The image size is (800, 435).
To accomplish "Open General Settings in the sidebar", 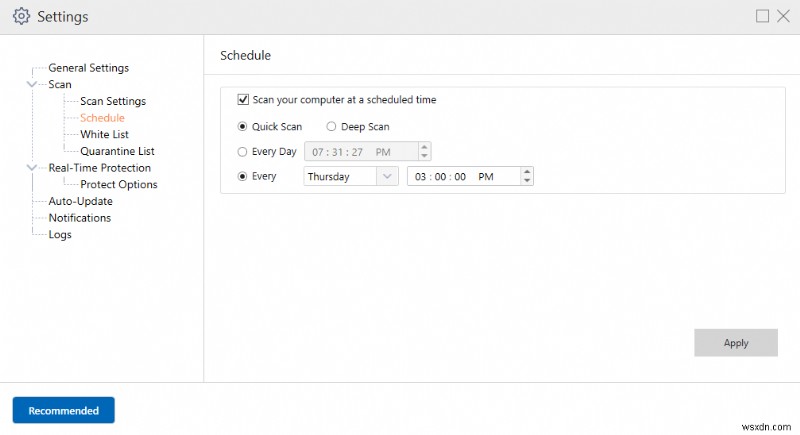I will (88, 68).
